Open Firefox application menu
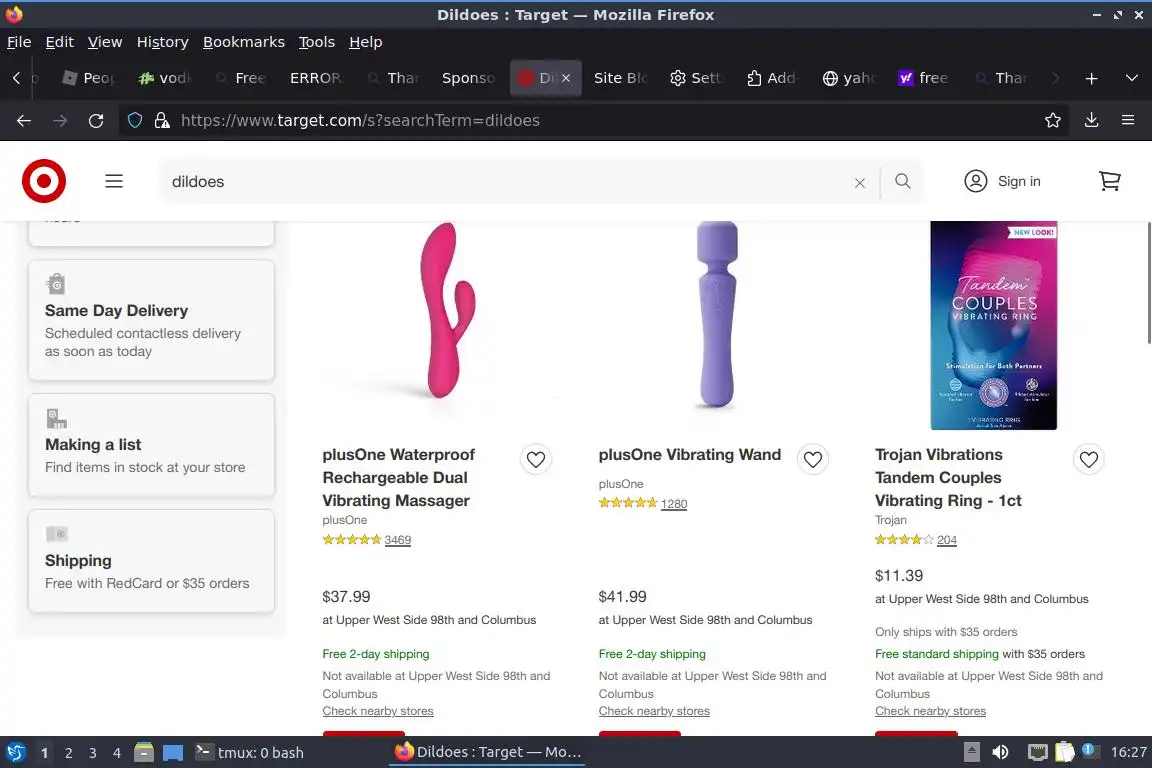Viewport: 1152px width, 768px height. coord(1128,121)
